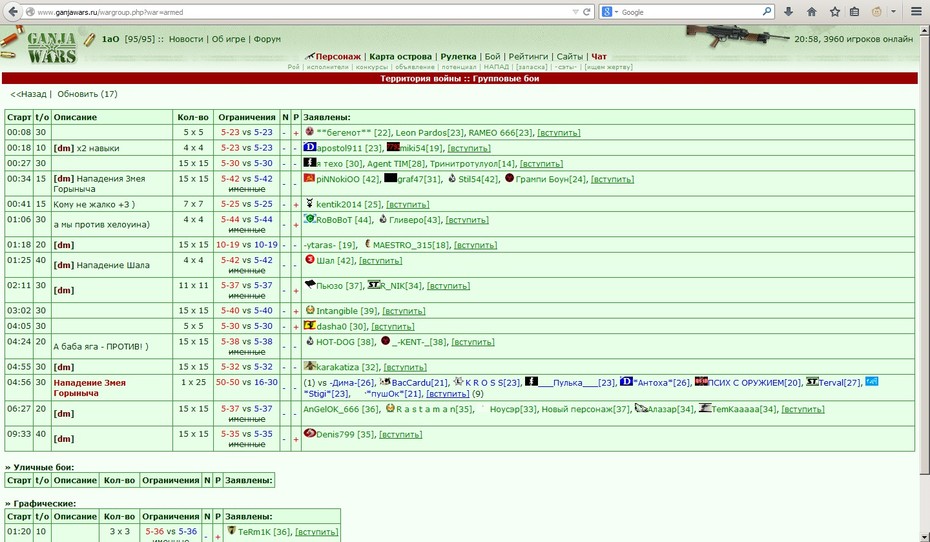
Task: Select the Рулетка menu link
Action: pyautogui.click(x=458, y=56)
